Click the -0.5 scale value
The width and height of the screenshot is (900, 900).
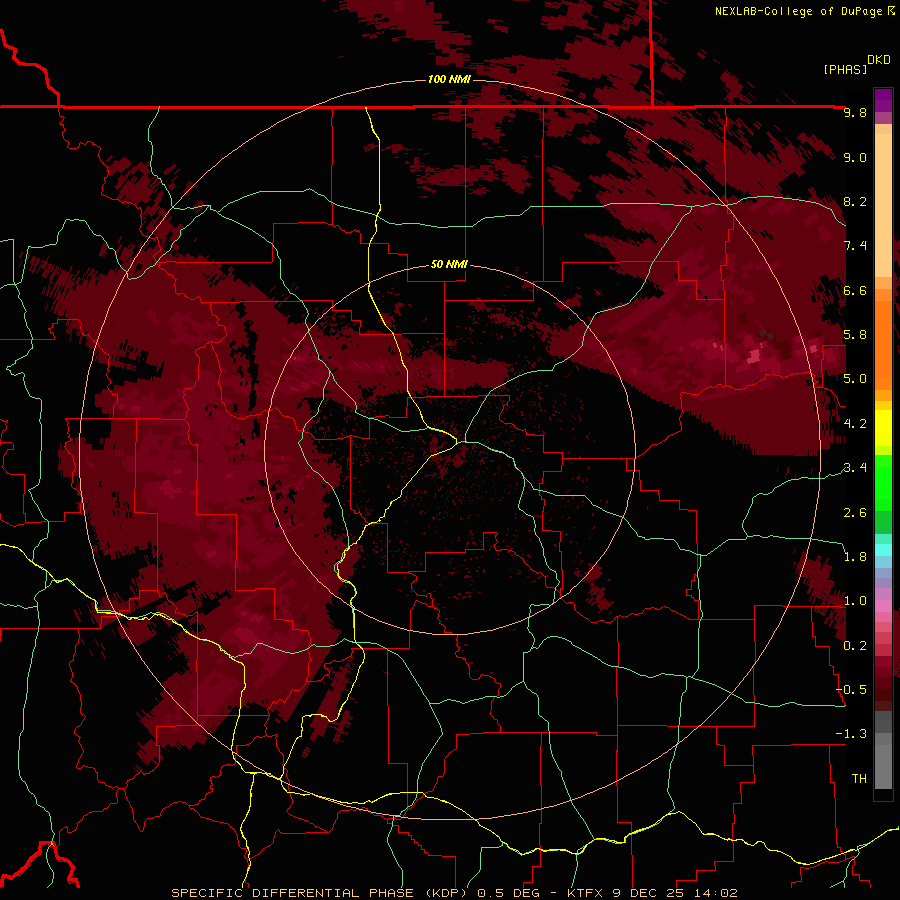[851, 690]
